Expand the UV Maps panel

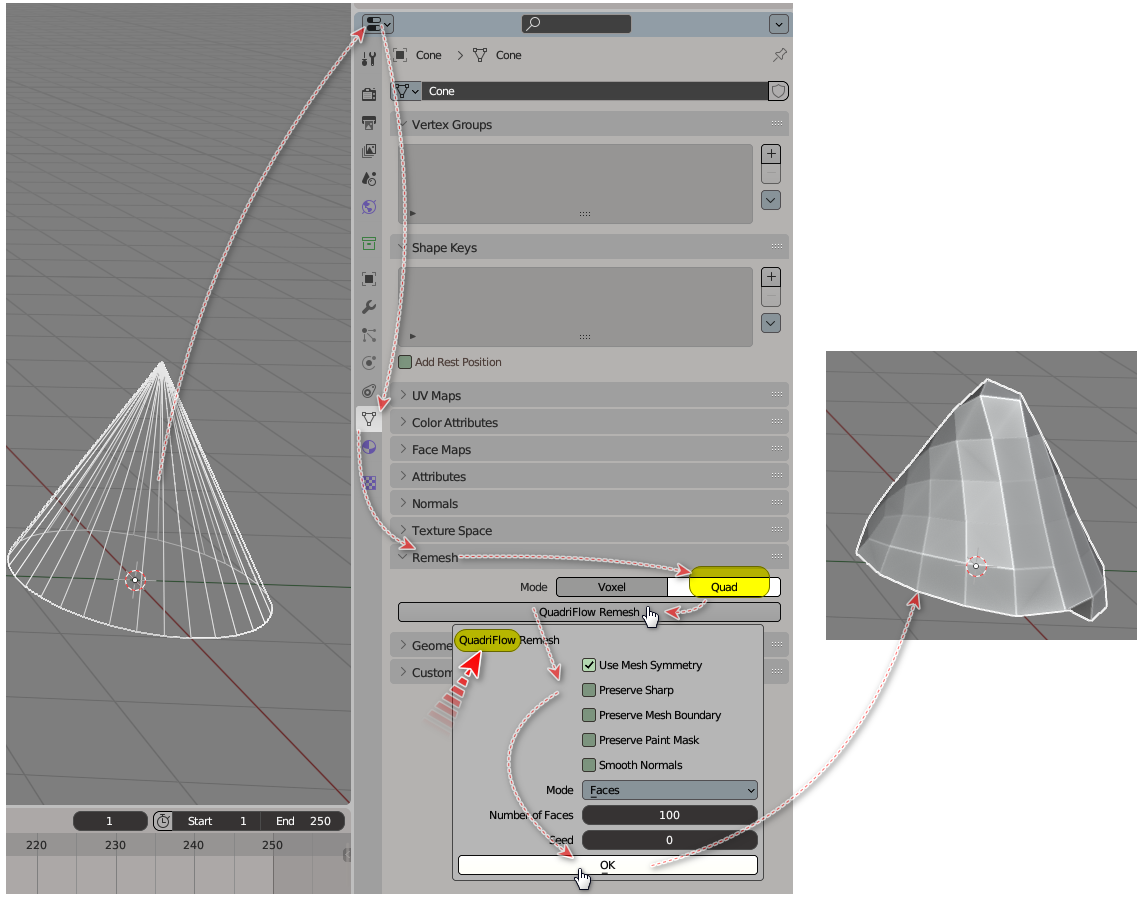tap(436, 396)
